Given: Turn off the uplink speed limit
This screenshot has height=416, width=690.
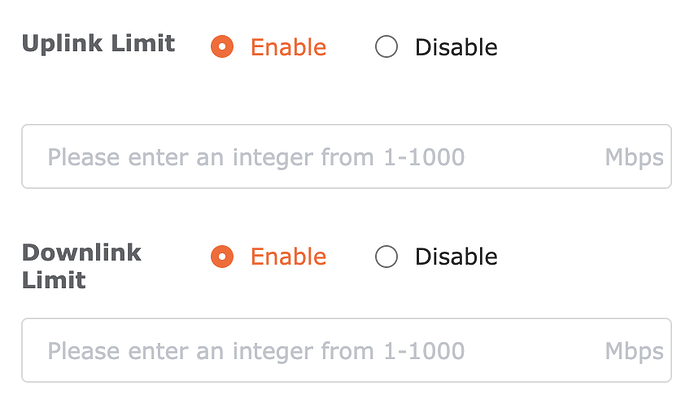Looking at the screenshot, I should [386, 47].
